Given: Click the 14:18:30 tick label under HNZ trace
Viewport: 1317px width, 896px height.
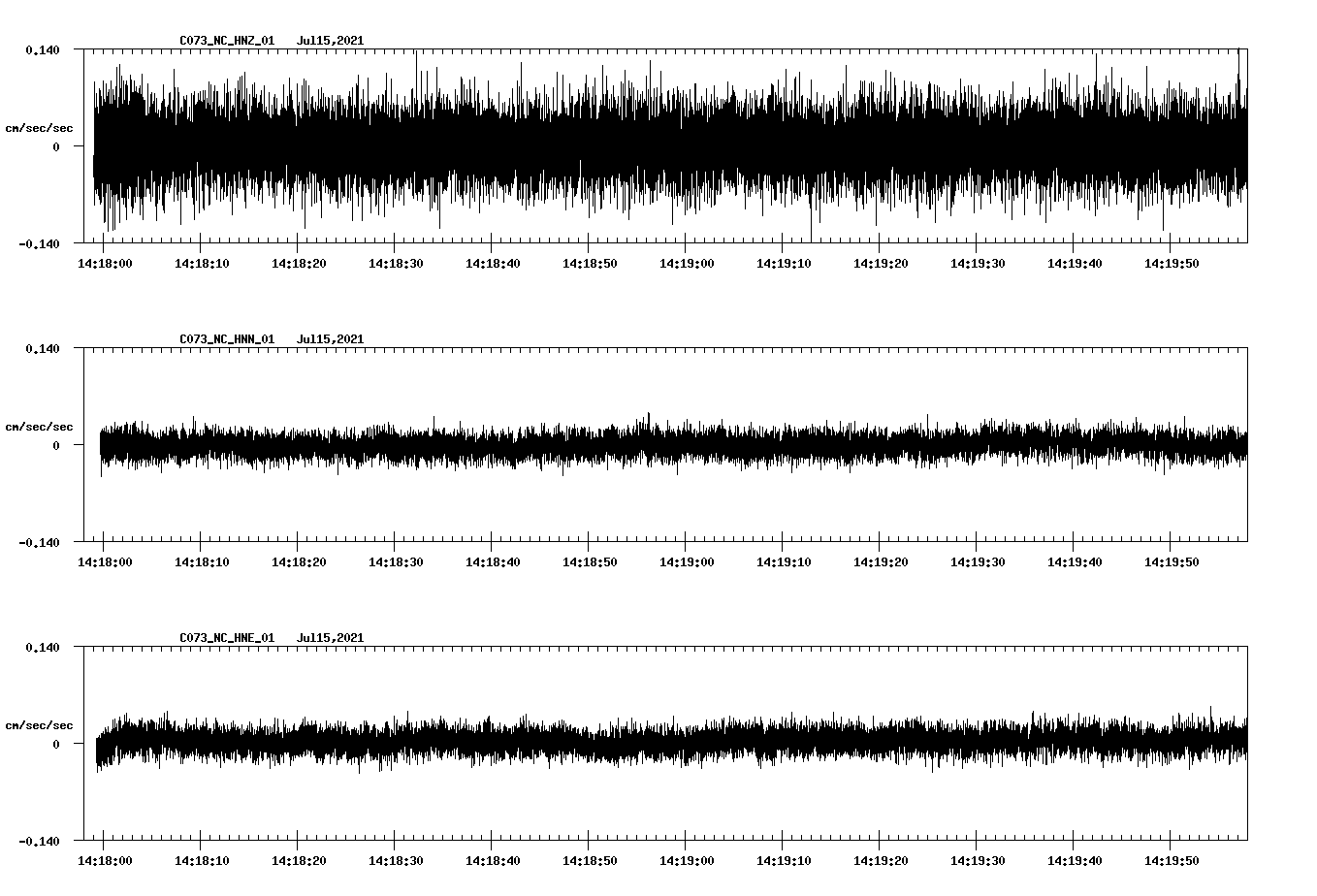Looking at the screenshot, I should coord(397,262).
